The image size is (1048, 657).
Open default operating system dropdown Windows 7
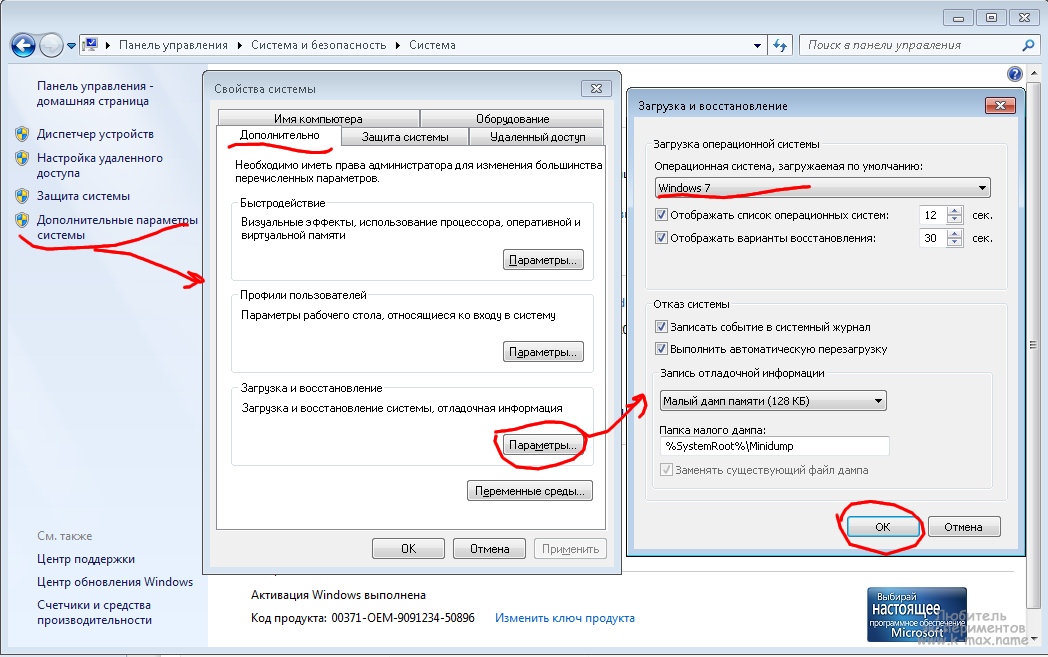[x=822, y=188]
